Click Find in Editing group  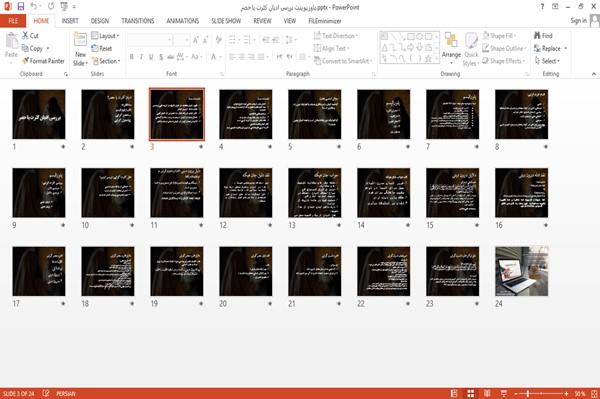pos(543,36)
